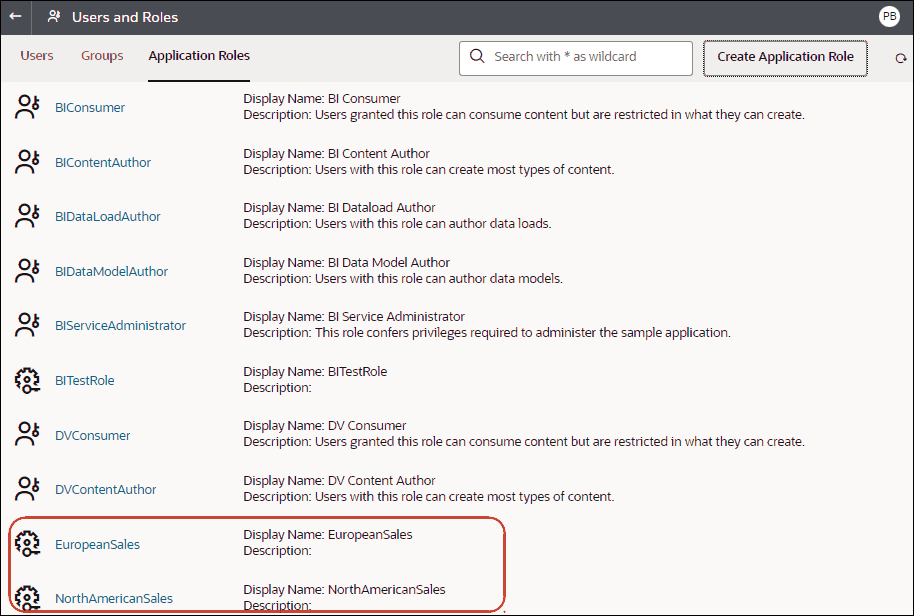The width and height of the screenshot is (914, 616).
Task: Click the NorthAmericanSales gear role icon
Action: coord(27,598)
